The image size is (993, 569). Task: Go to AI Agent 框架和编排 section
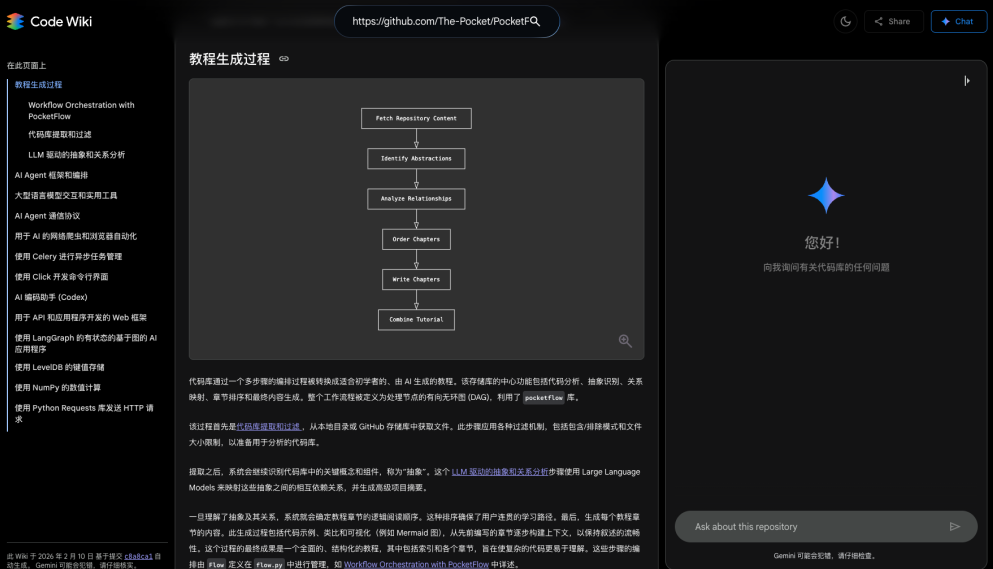coord(51,175)
